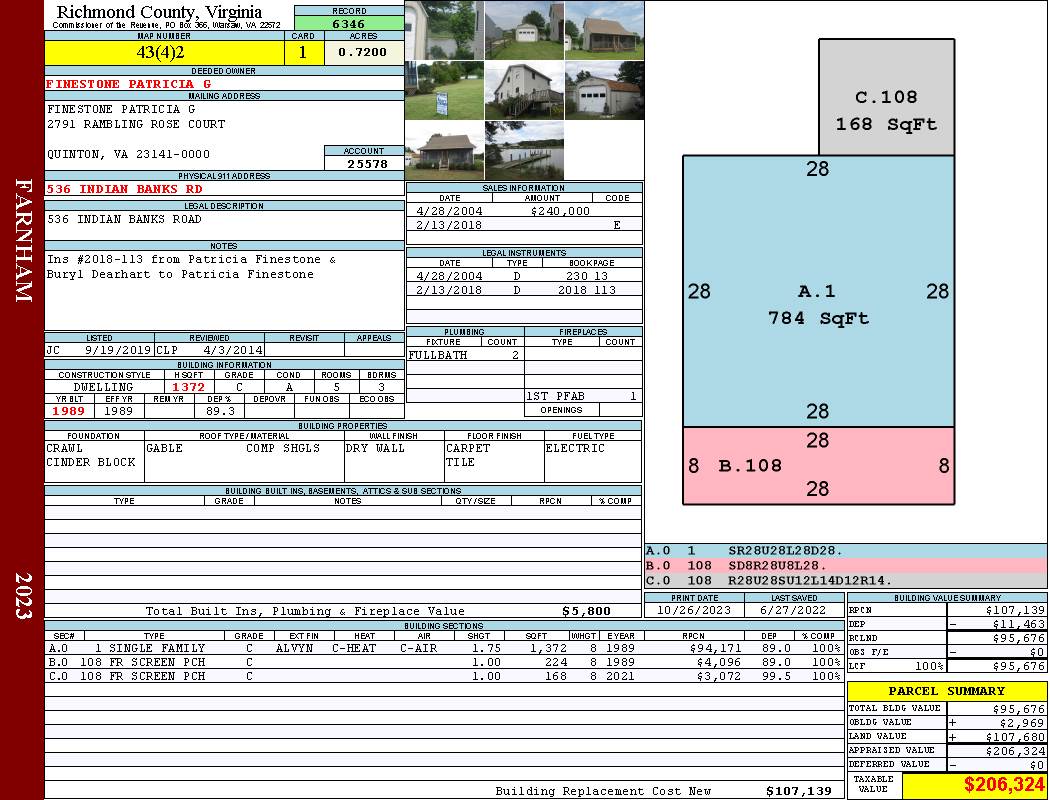Screen dimensions: 1050x800
Task: Click the Parcel Summary yellow header
Action: 946,691
